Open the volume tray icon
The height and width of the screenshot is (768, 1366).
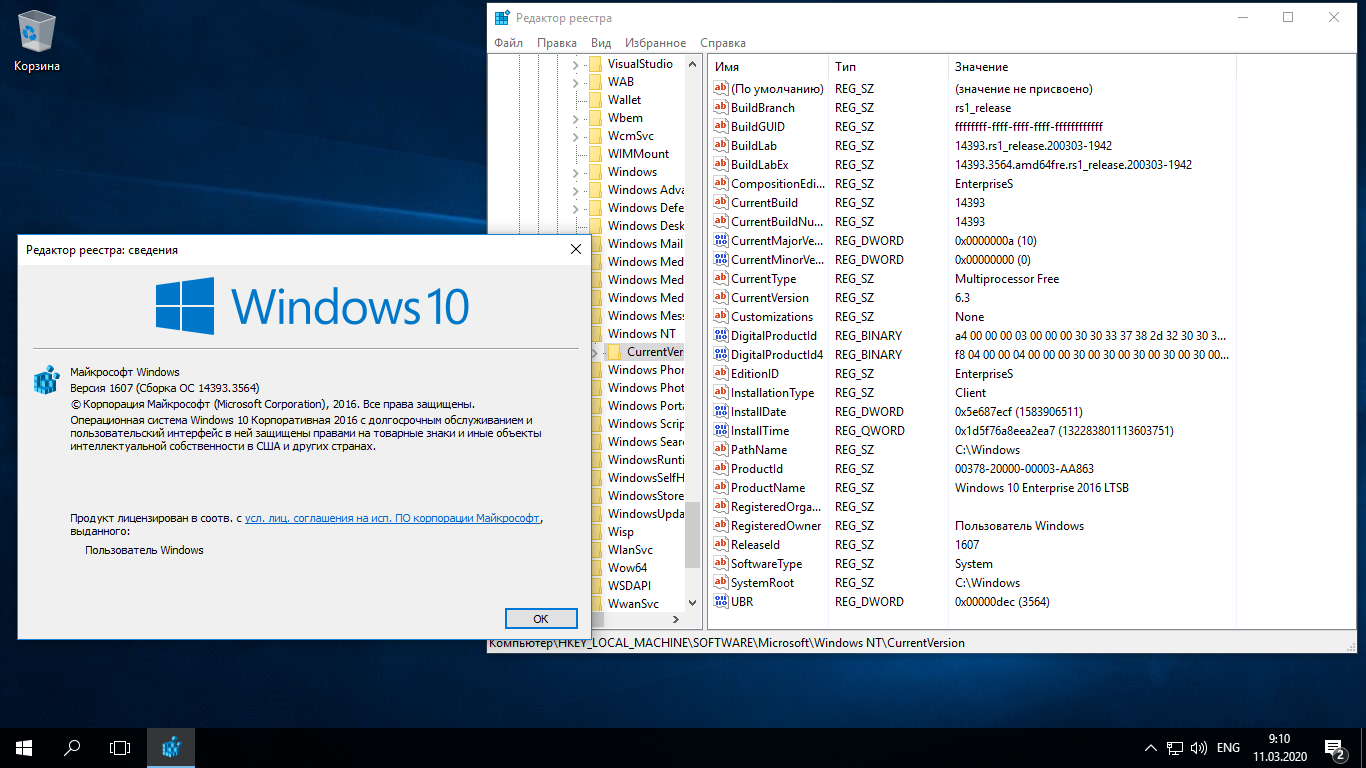[1198, 748]
